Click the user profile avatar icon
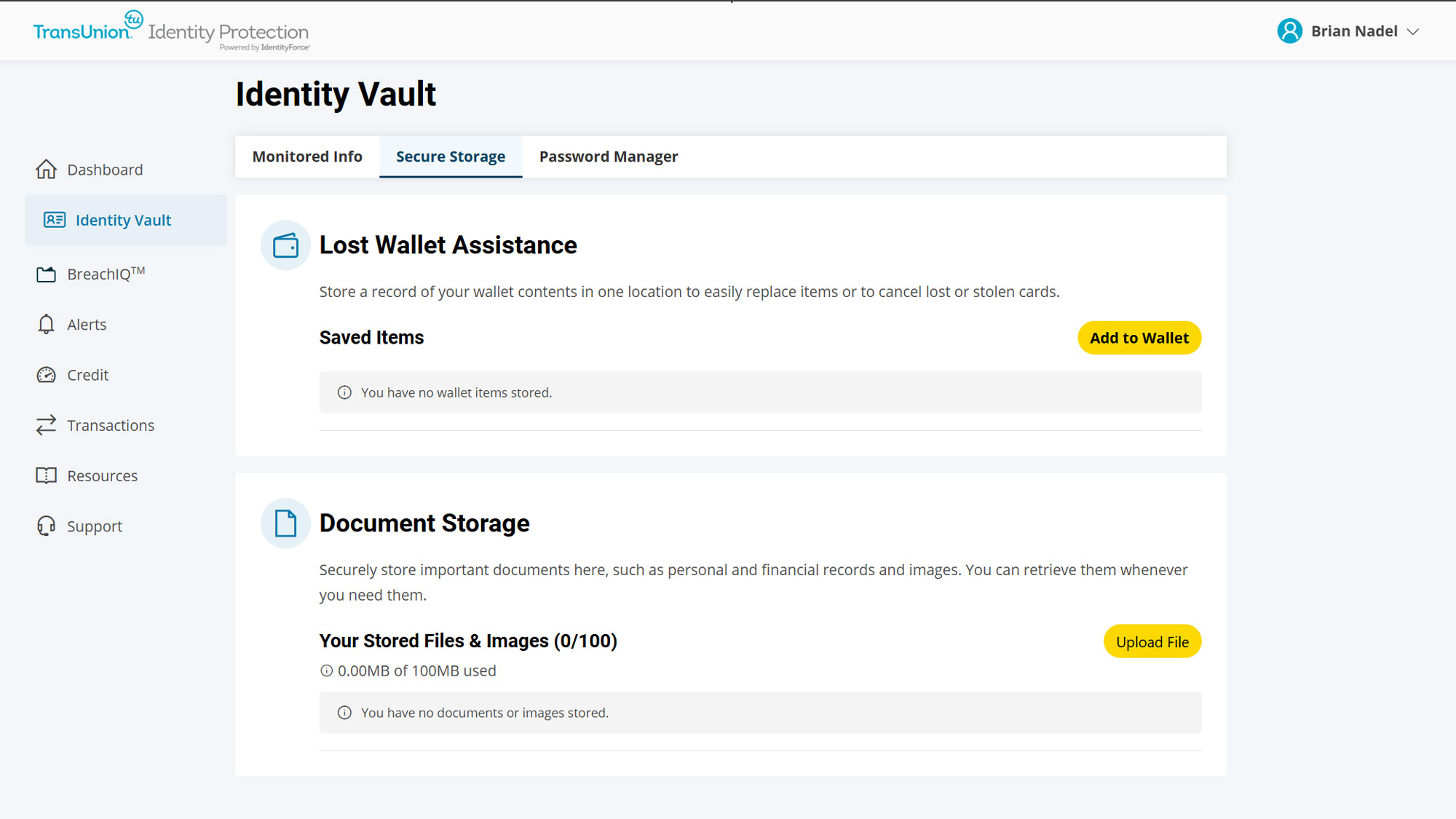This screenshot has height=819, width=1456. pyautogui.click(x=1289, y=31)
